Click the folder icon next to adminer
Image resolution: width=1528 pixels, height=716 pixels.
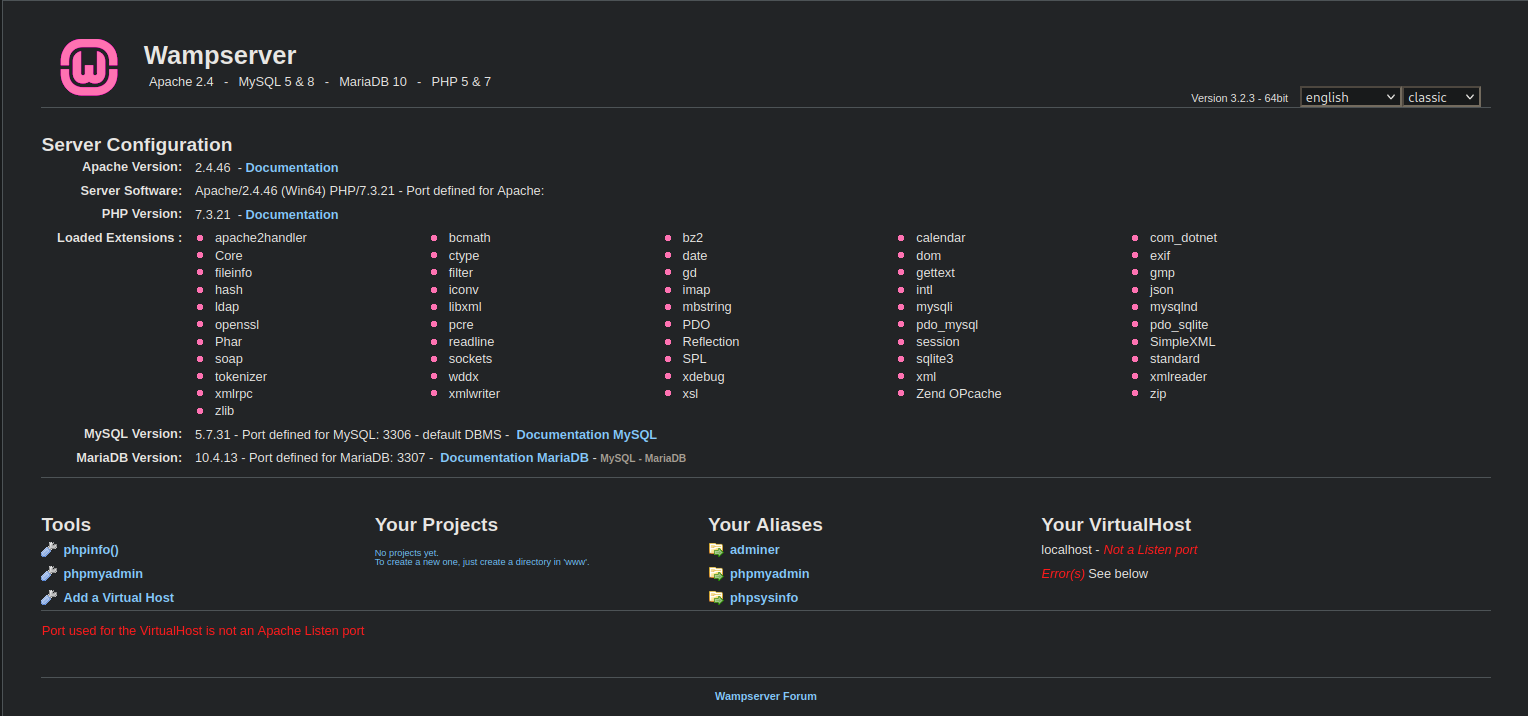click(x=716, y=549)
